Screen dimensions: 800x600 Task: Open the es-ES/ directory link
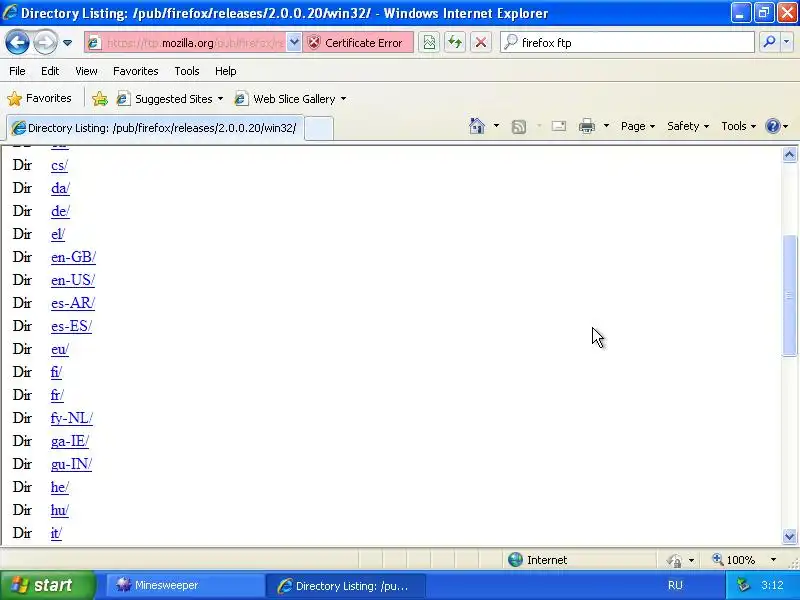point(71,326)
